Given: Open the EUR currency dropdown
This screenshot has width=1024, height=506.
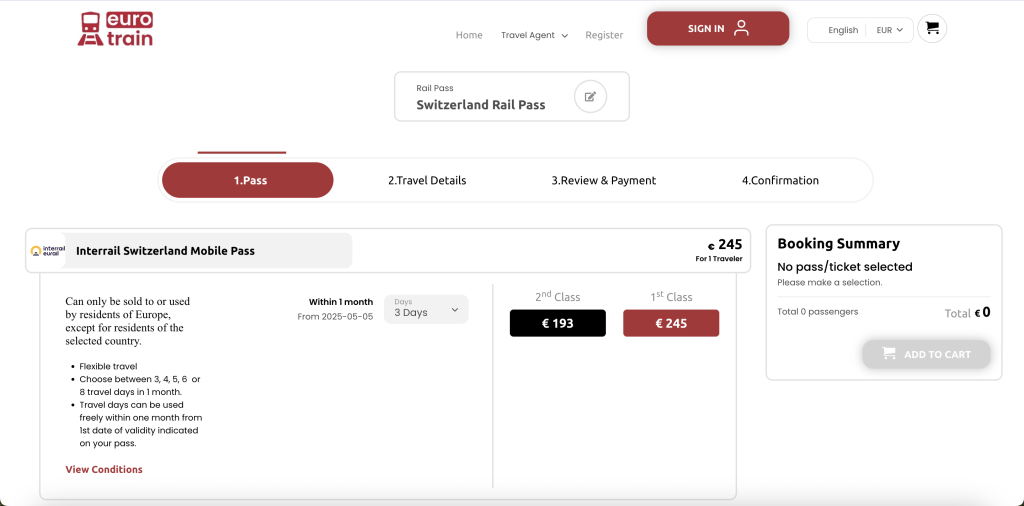Looking at the screenshot, I should coord(889,30).
